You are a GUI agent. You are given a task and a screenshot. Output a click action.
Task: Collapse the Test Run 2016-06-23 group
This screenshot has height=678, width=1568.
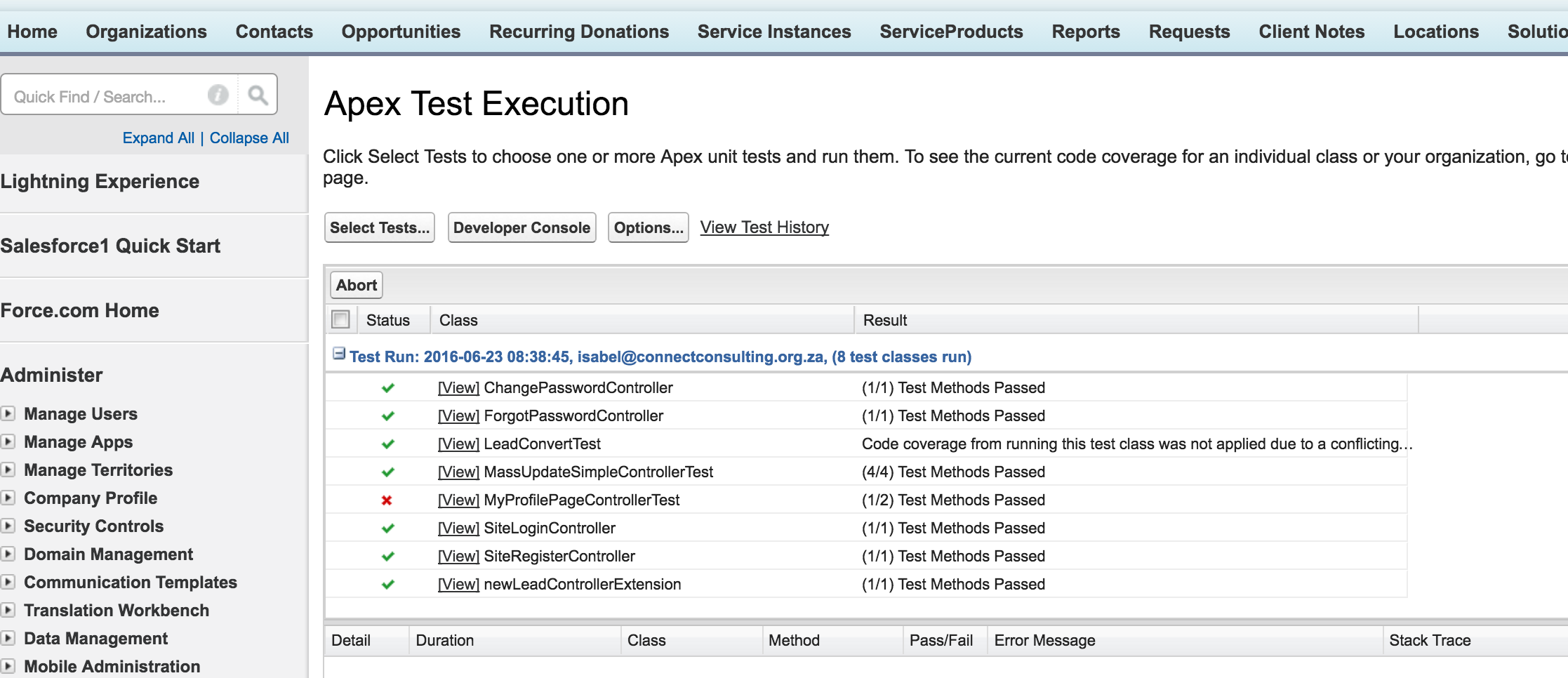[339, 354]
